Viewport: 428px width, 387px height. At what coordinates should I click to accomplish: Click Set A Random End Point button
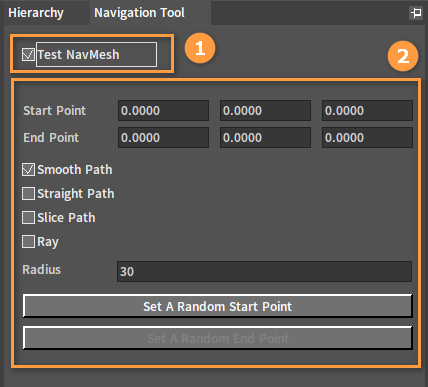tap(218, 338)
